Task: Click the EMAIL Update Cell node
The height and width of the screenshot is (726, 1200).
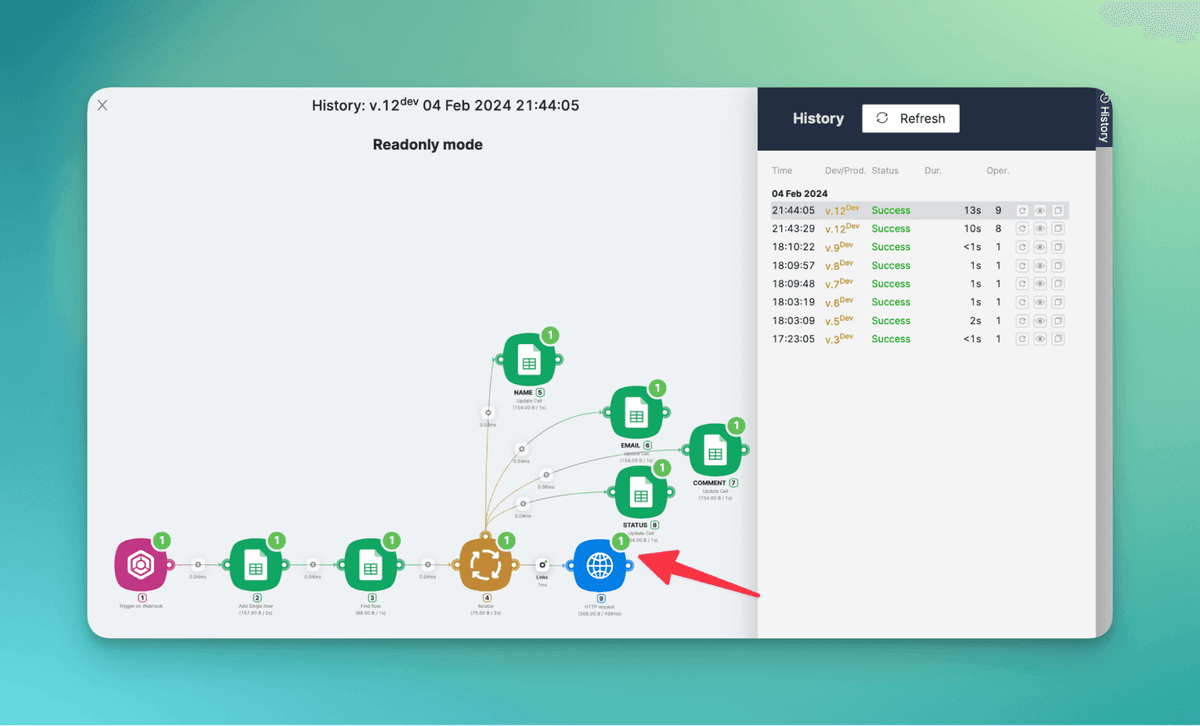Action: coord(635,413)
